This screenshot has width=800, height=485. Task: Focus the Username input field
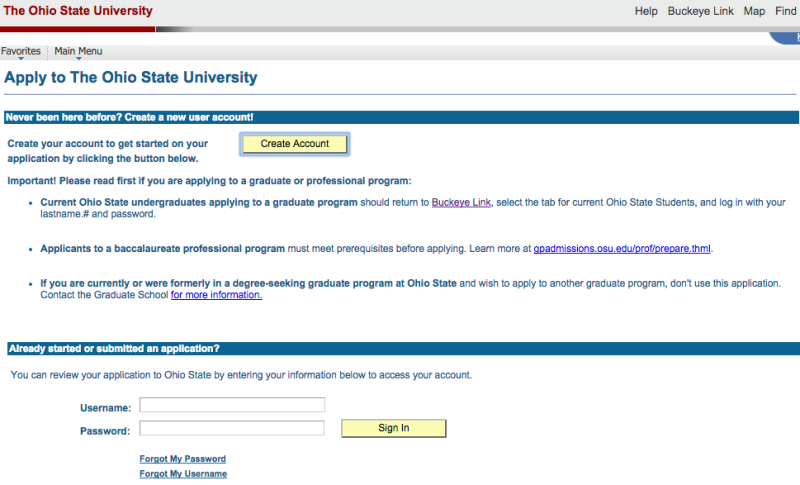pos(232,405)
